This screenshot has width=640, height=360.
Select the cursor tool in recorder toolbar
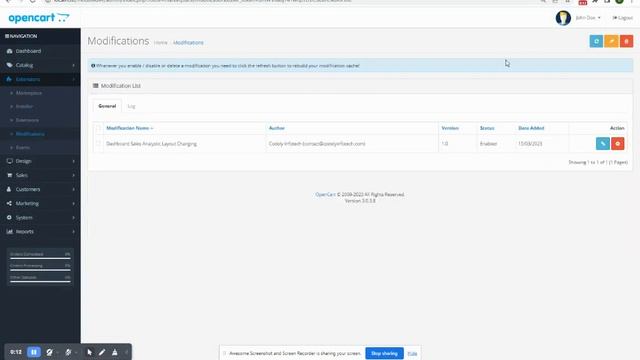click(x=89, y=352)
